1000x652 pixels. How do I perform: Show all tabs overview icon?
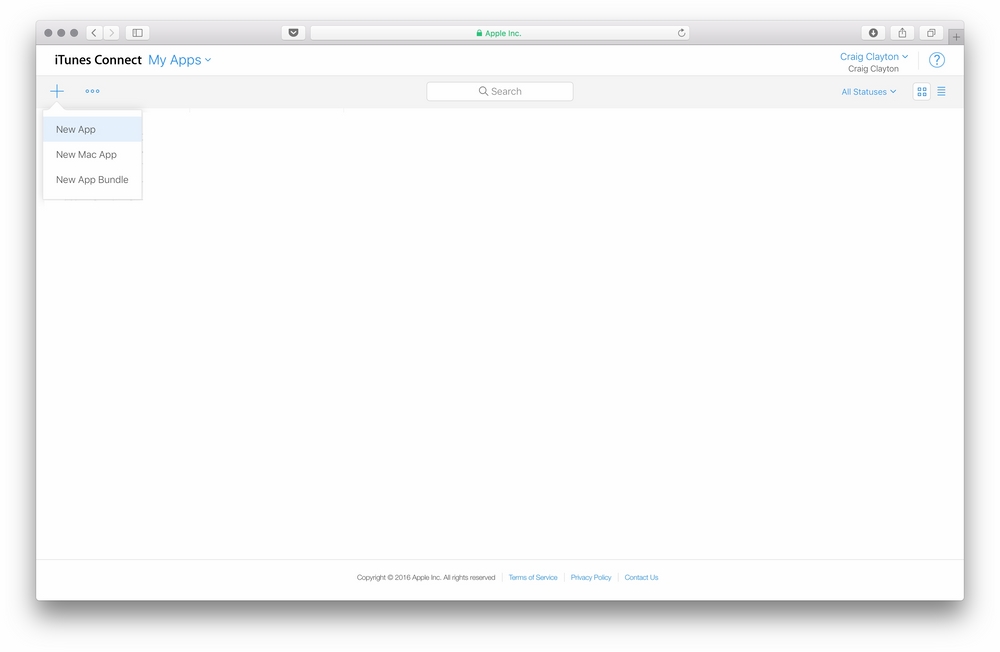(x=931, y=33)
